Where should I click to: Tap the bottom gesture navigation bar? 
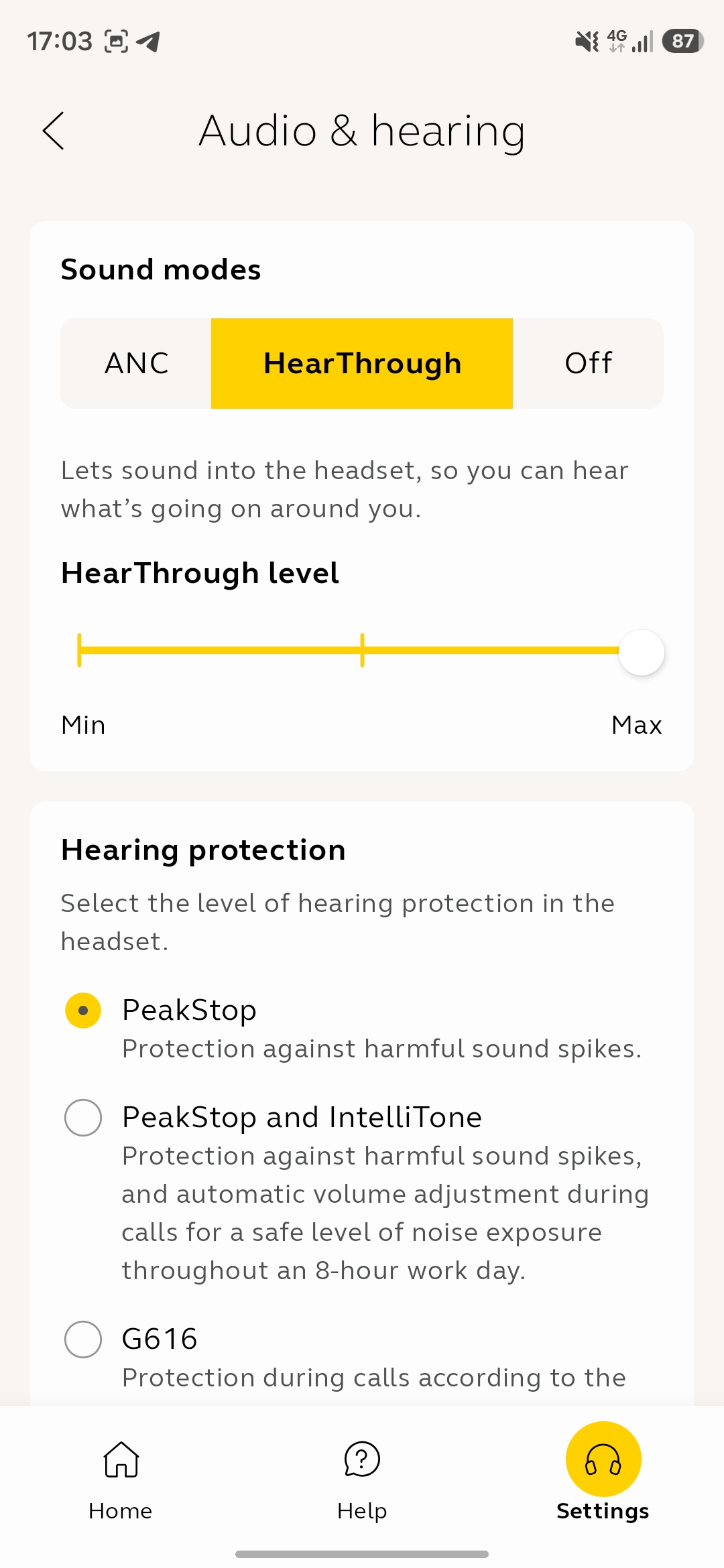tap(362, 1554)
